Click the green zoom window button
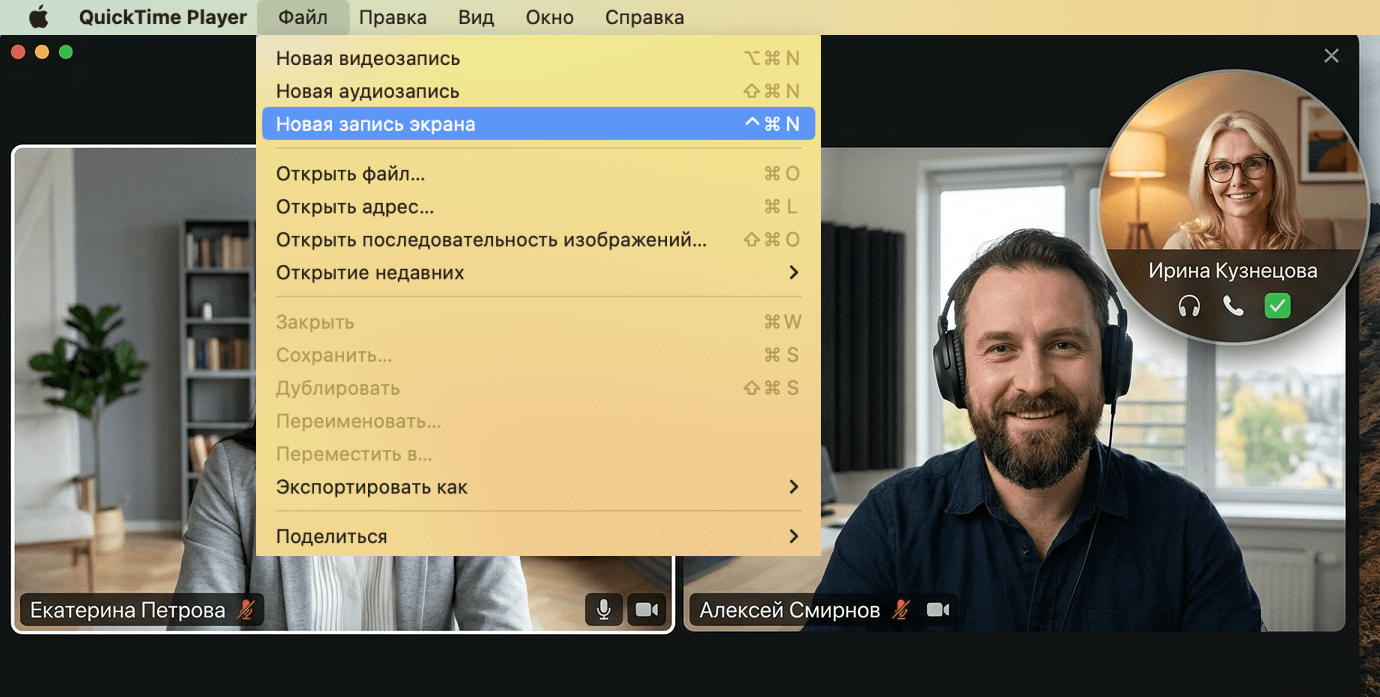 [66, 52]
